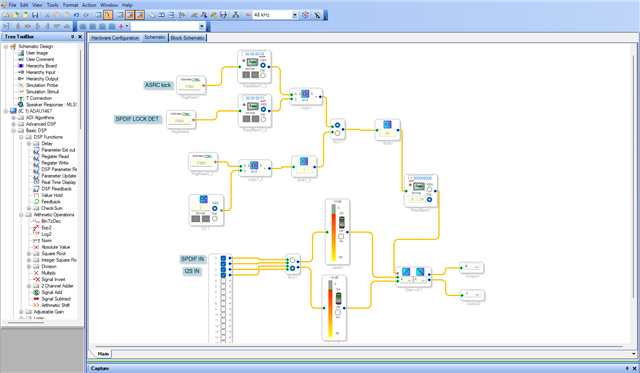This screenshot has width=640, height=373.
Task: Expand the Advanced DSP folder
Action: click(13, 124)
